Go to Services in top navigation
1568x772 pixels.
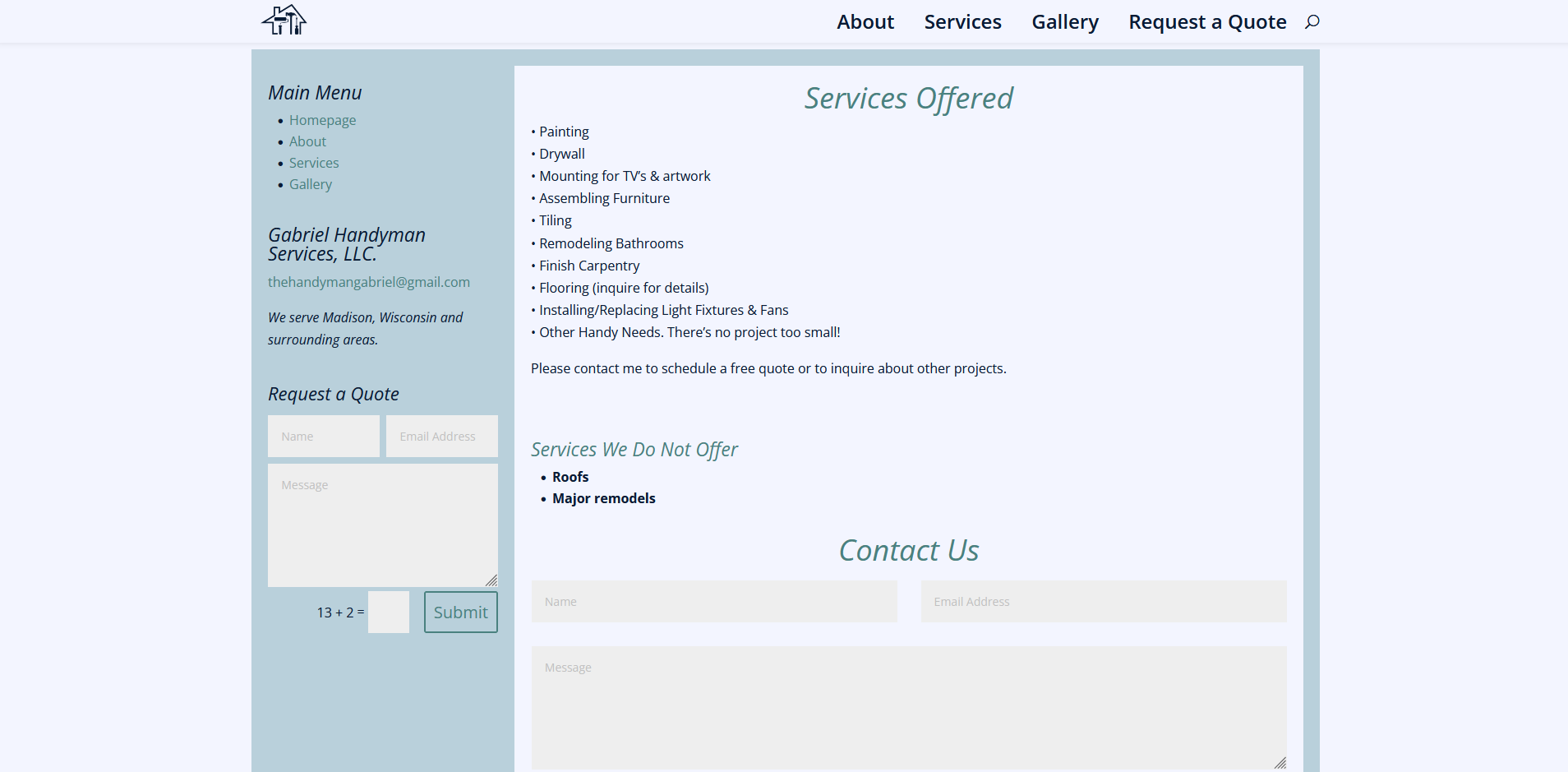point(962,22)
